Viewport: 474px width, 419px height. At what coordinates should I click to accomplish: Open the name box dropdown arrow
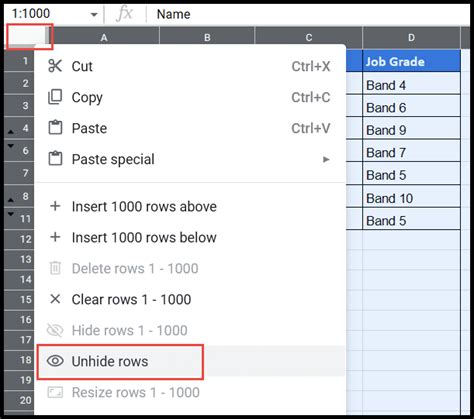94,15
